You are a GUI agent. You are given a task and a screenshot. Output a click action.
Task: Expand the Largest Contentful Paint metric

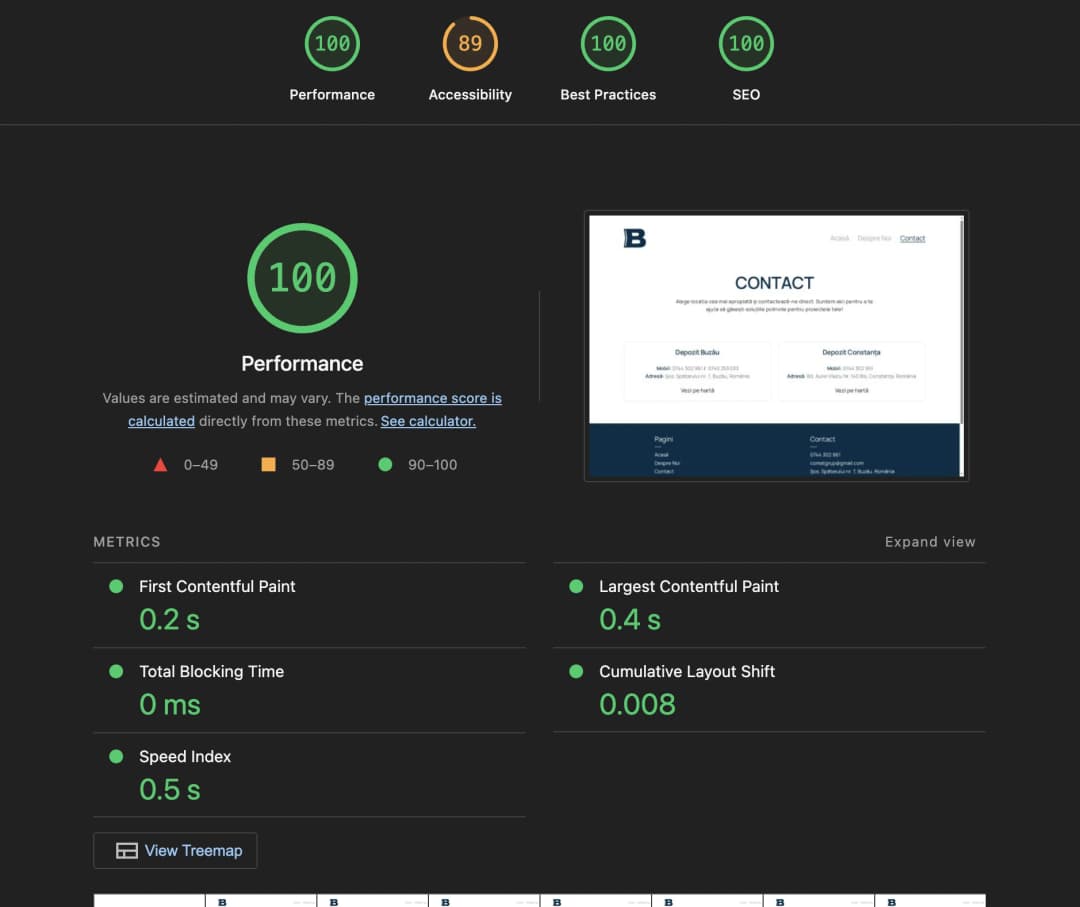pyautogui.click(x=688, y=587)
